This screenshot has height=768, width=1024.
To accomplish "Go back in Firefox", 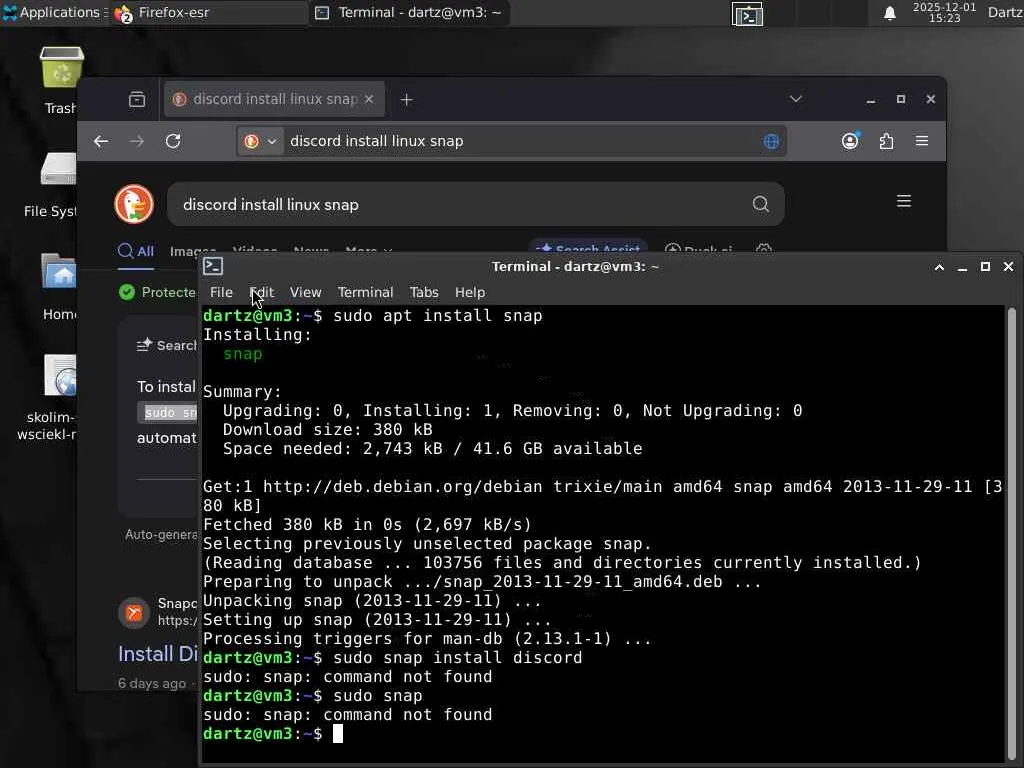I will 101,141.
